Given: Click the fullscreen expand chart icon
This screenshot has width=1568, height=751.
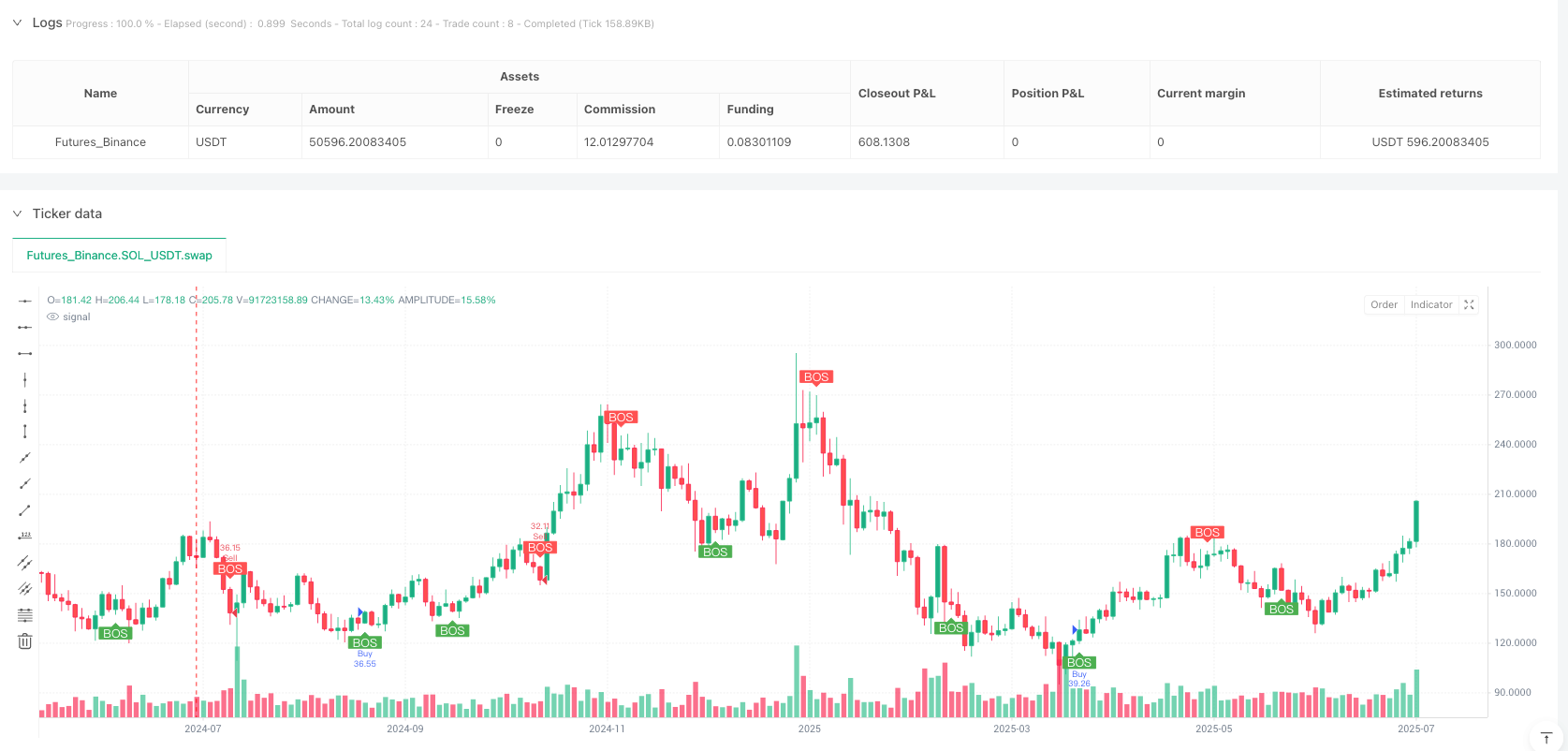Looking at the screenshot, I should point(1469,304).
